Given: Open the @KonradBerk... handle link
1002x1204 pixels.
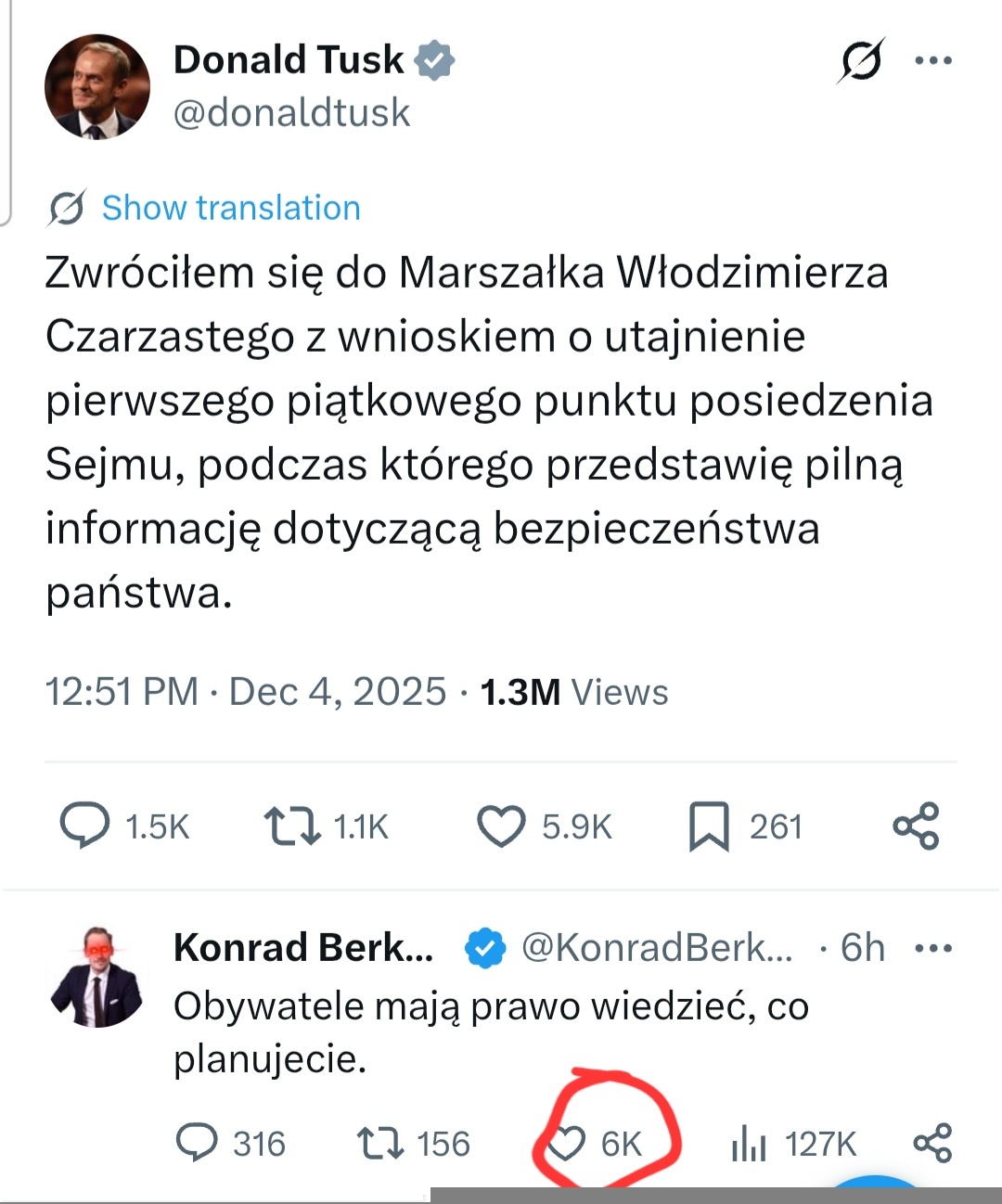Looking at the screenshot, I should pos(657,948).
